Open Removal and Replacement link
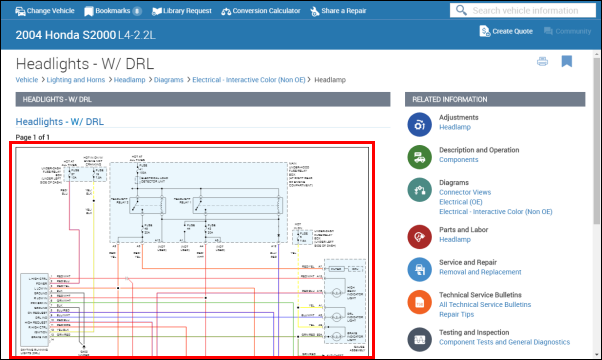 (x=480, y=272)
